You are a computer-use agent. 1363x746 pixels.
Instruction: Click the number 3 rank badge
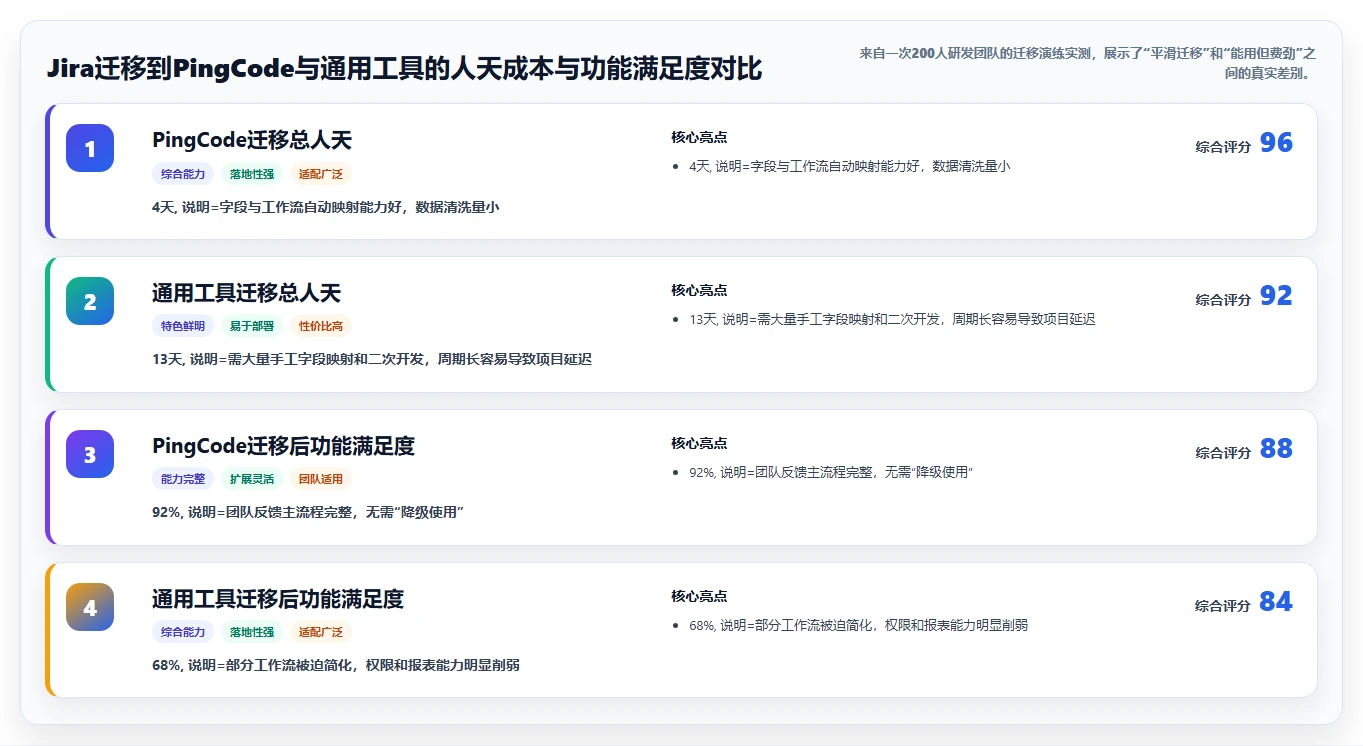(90, 454)
